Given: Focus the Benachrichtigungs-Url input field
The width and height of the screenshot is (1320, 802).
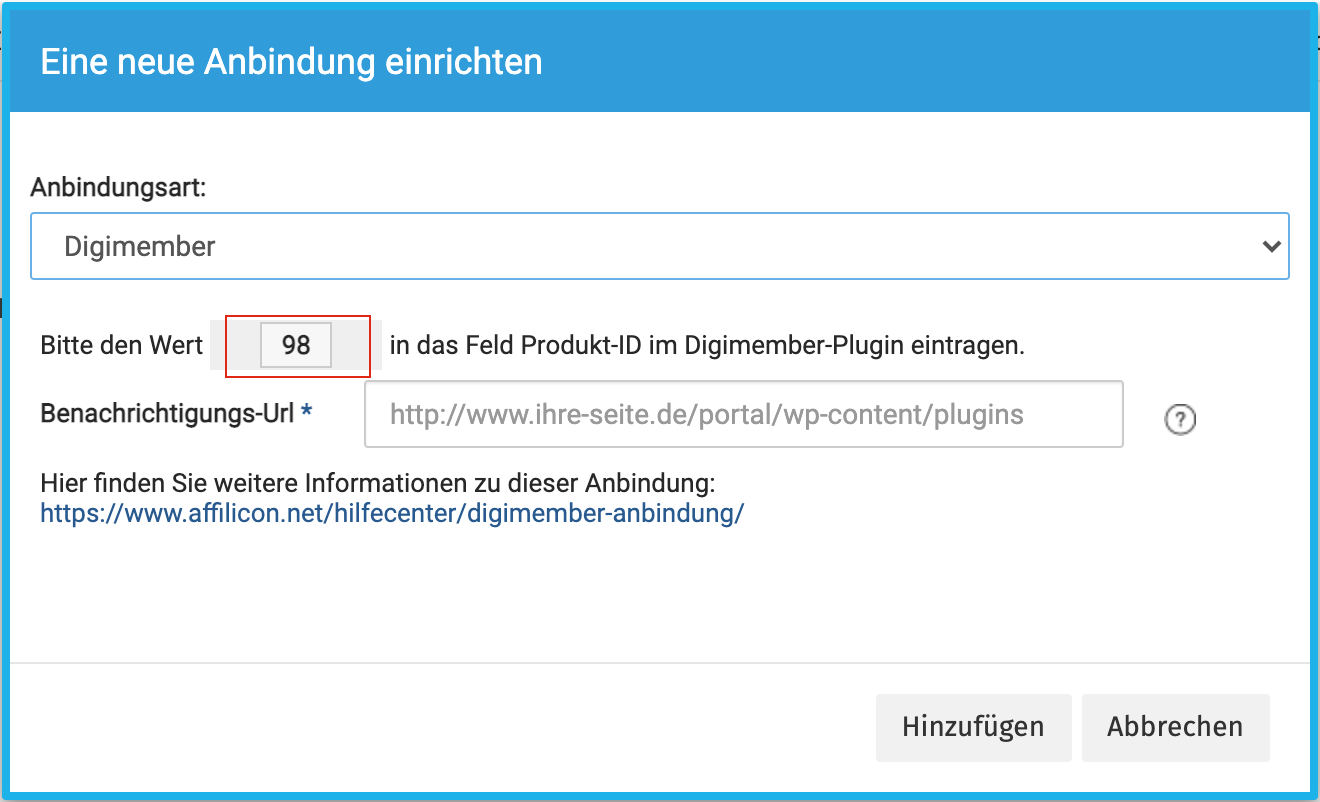Looking at the screenshot, I should pyautogui.click(x=744, y=414).
